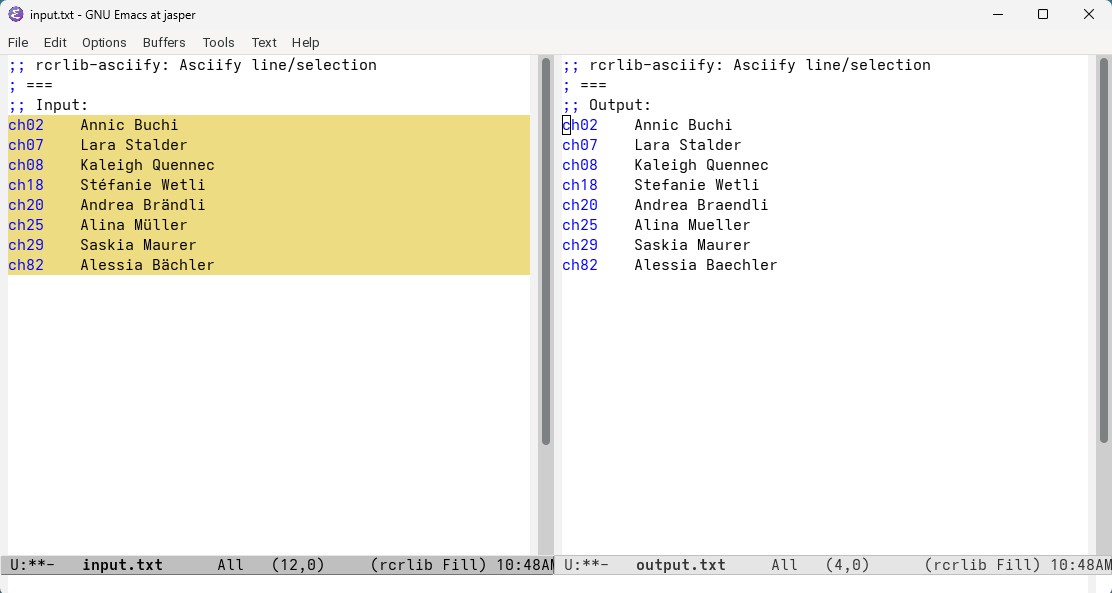
Task: Click U:**- status in right mode line
Action: [586, 565]
